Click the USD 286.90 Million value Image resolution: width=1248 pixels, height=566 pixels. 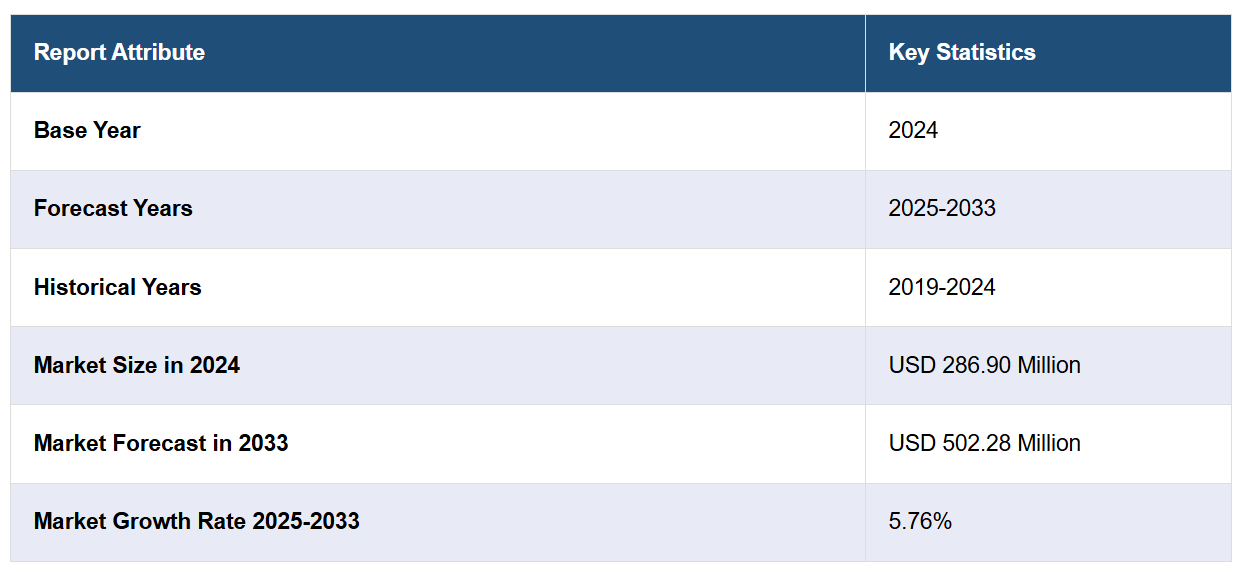[984, 365]
